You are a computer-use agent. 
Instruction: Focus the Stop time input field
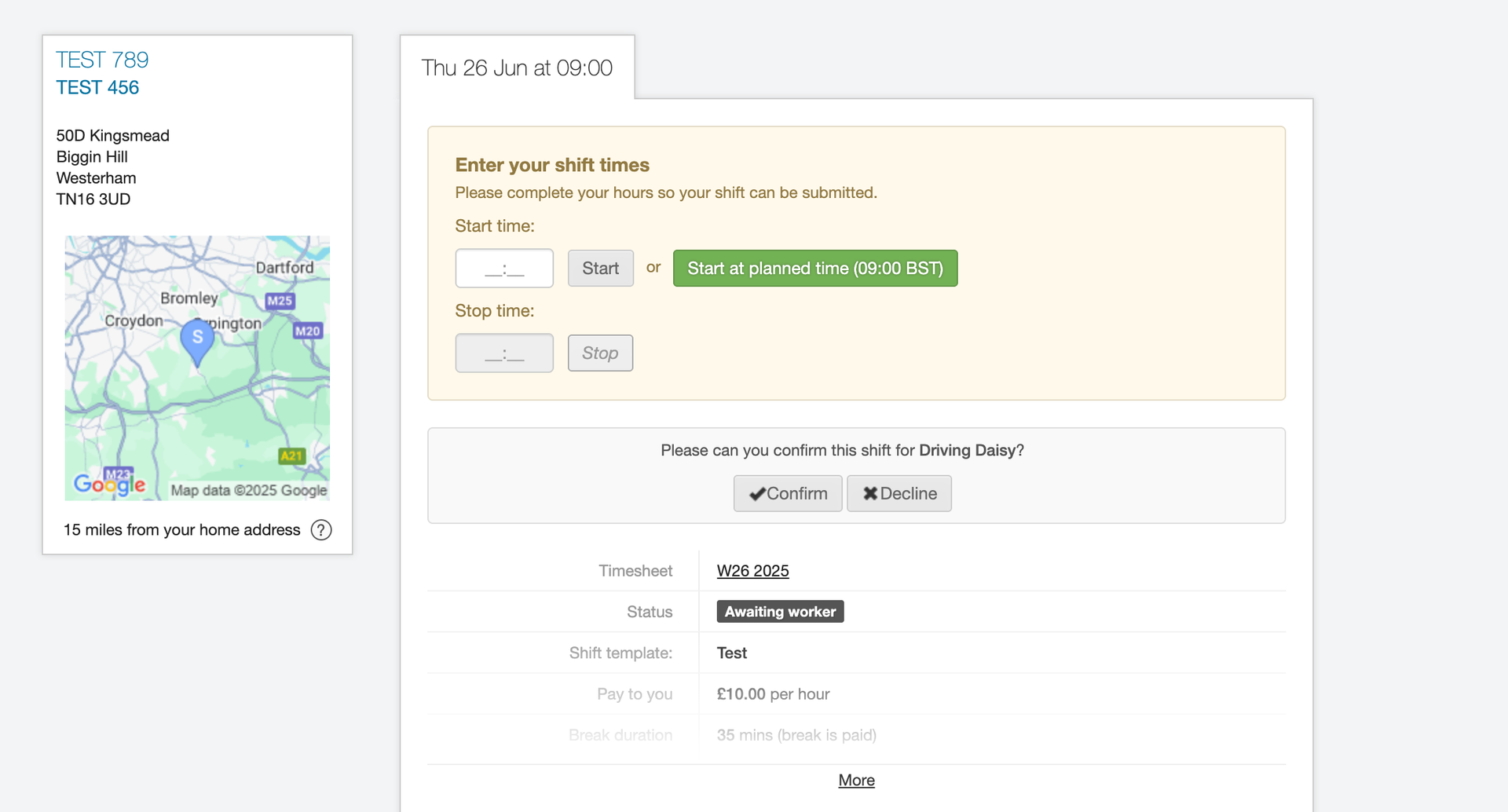click(x=504, y=353)
